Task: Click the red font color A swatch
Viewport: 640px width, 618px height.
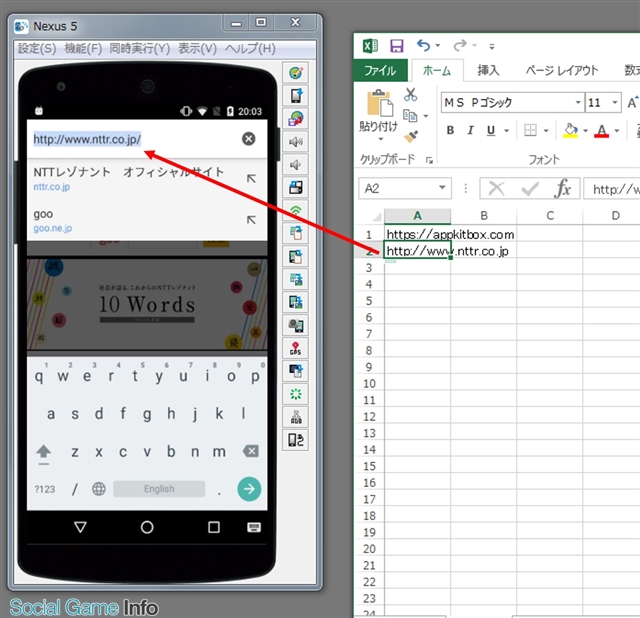Action: 602,131
